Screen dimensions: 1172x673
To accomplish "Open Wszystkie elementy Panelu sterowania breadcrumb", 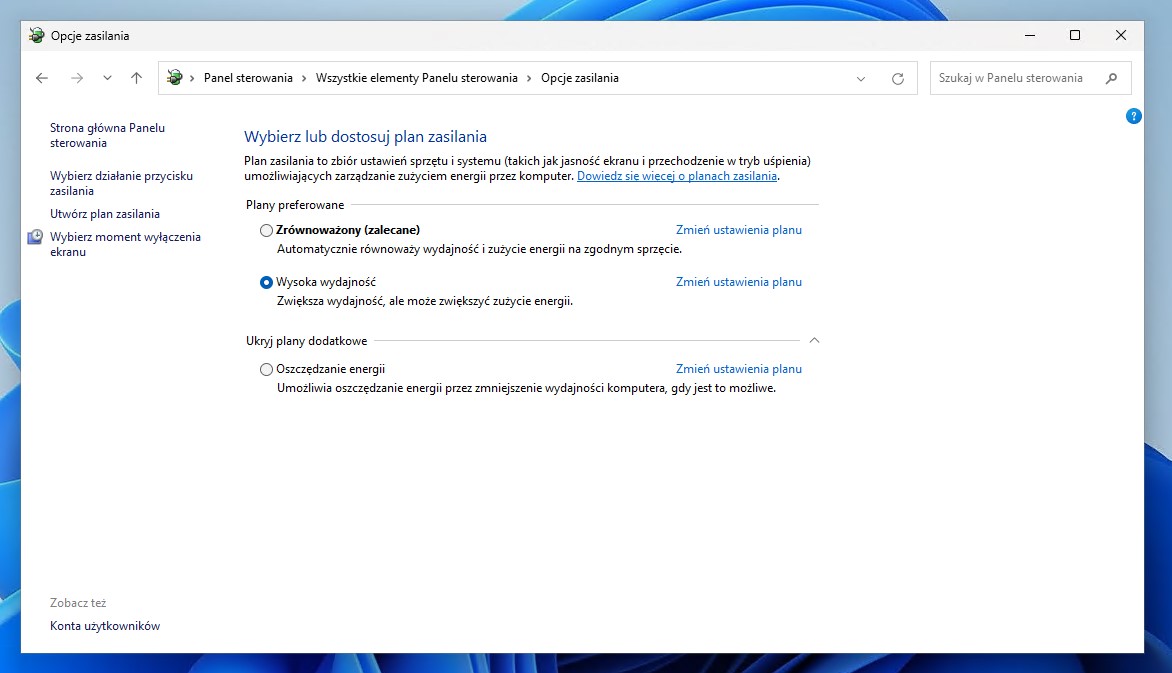I will click(416, 78).
